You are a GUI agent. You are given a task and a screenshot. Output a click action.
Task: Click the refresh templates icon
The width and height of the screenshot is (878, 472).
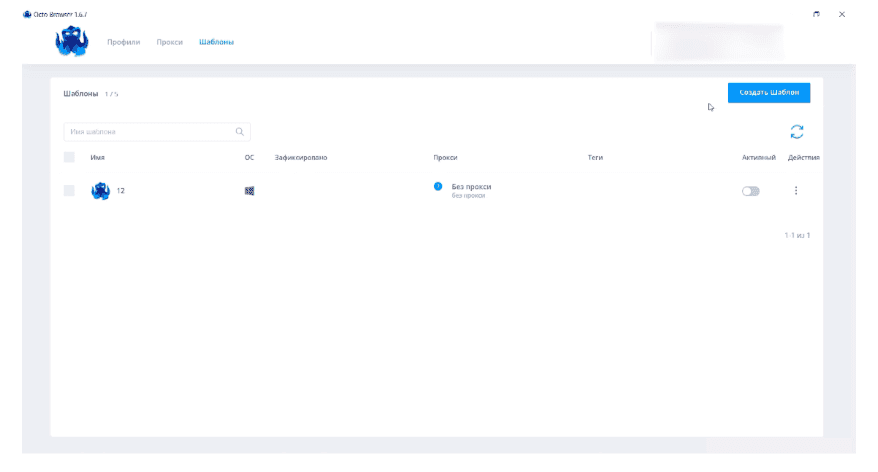[796, 131]
